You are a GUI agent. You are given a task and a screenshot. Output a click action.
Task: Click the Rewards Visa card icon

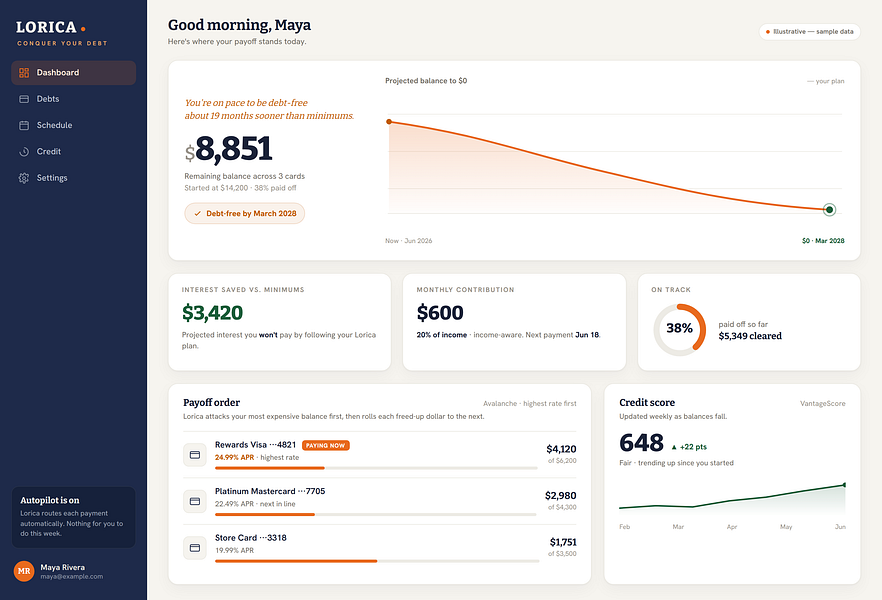[195, 454]
